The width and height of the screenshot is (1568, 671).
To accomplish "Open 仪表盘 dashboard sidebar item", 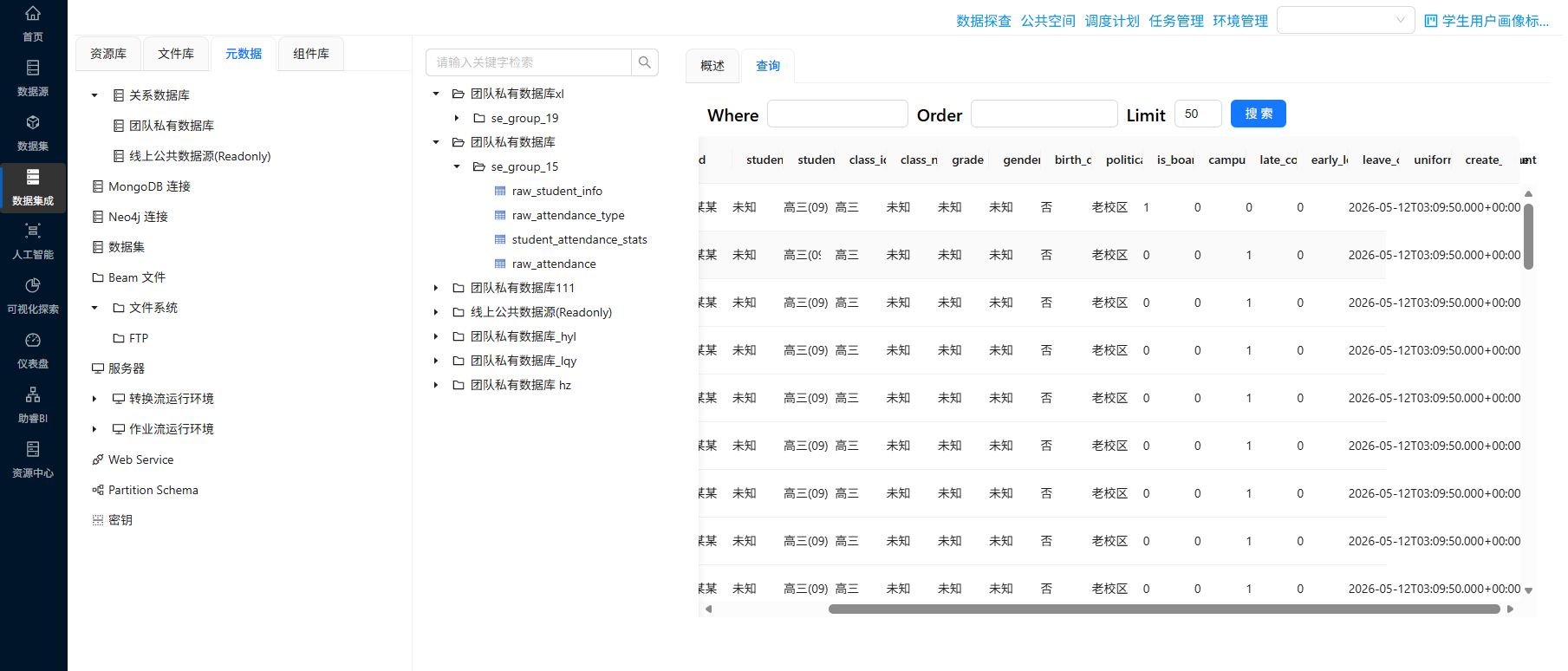I will [x=33, y=350].
